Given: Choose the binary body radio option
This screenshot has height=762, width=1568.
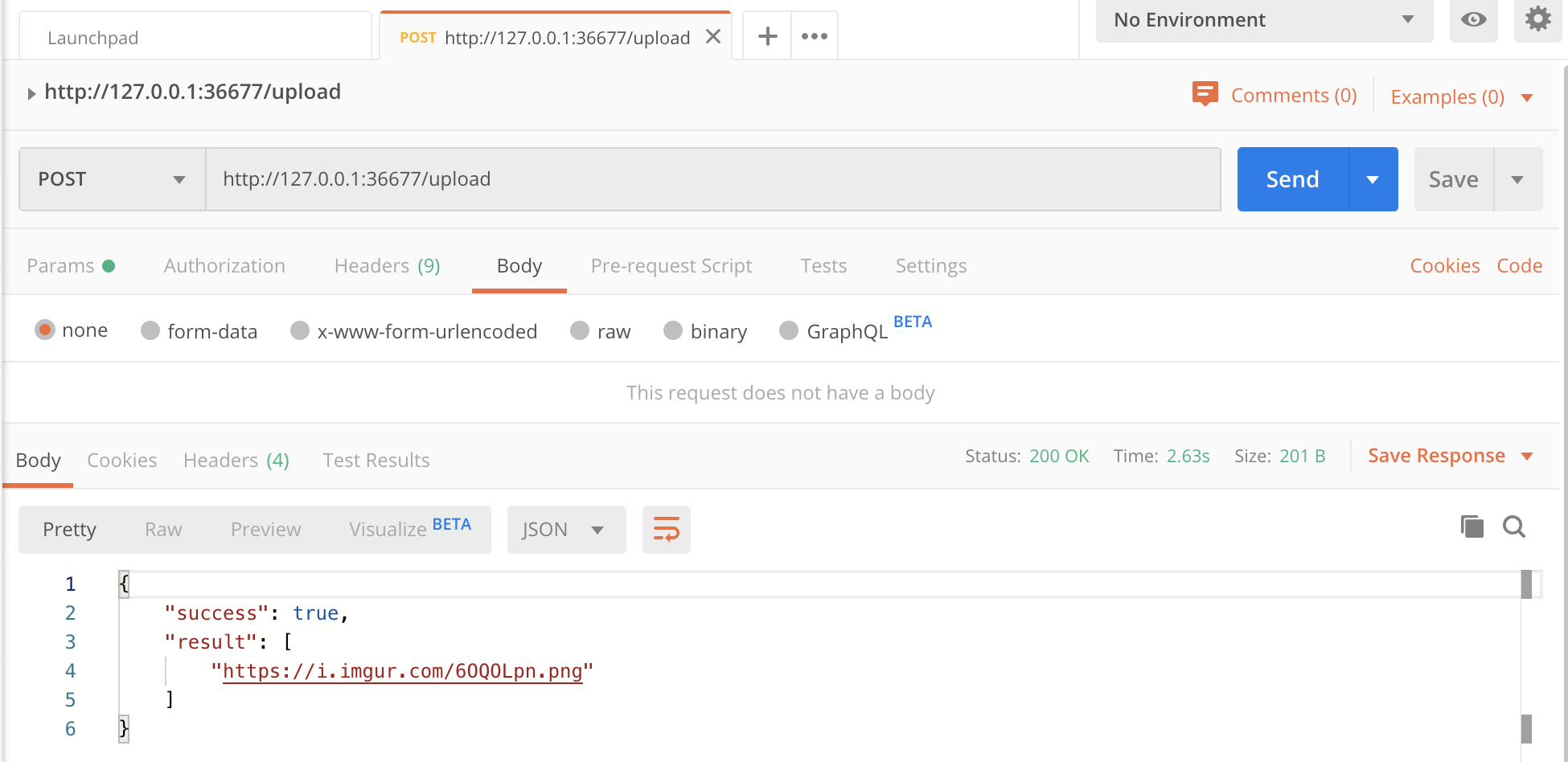Looking at the screenshot, I should pos(673,331).
